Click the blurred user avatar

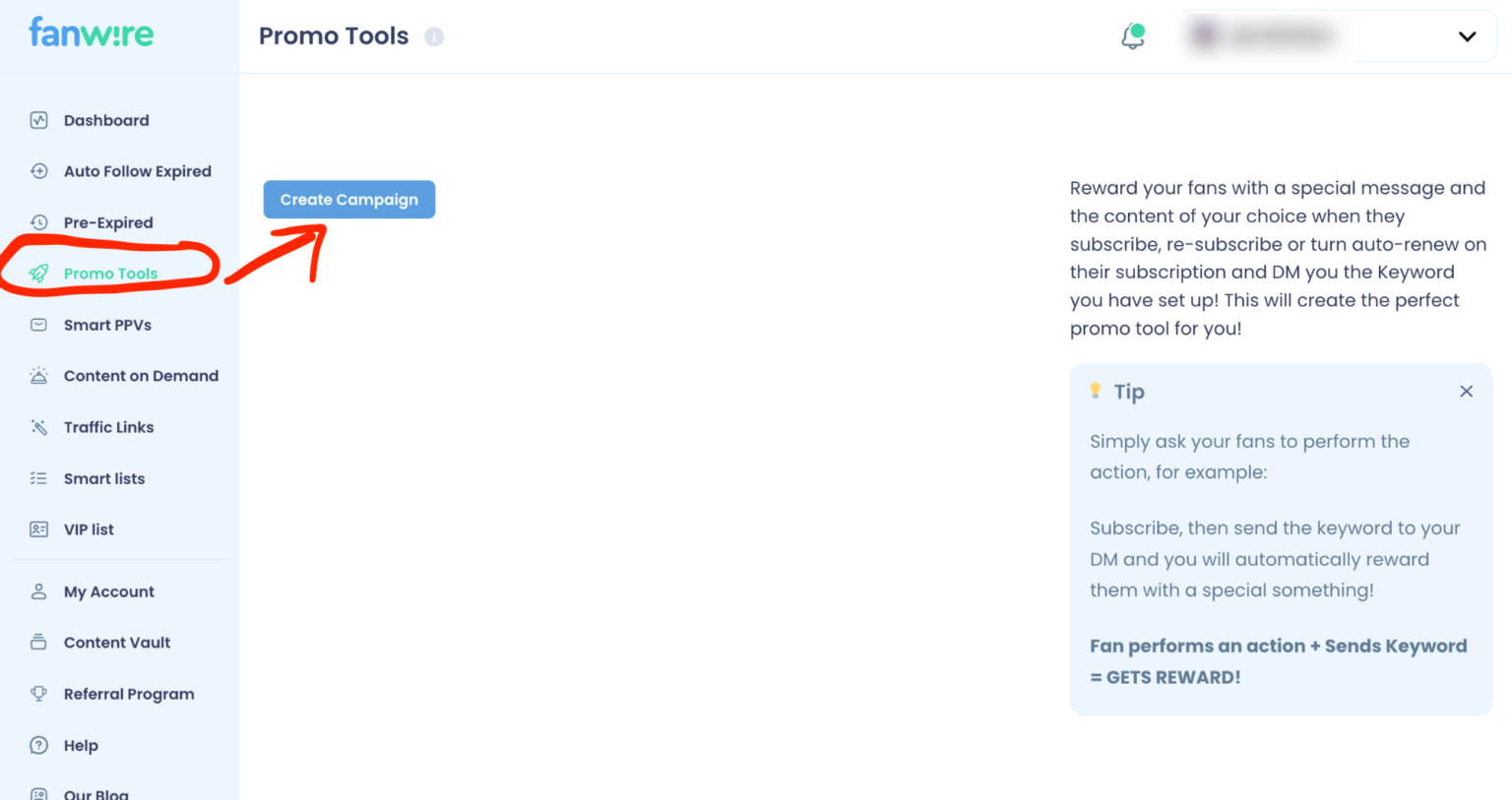pyautogui.click(x=1204, y=36)
